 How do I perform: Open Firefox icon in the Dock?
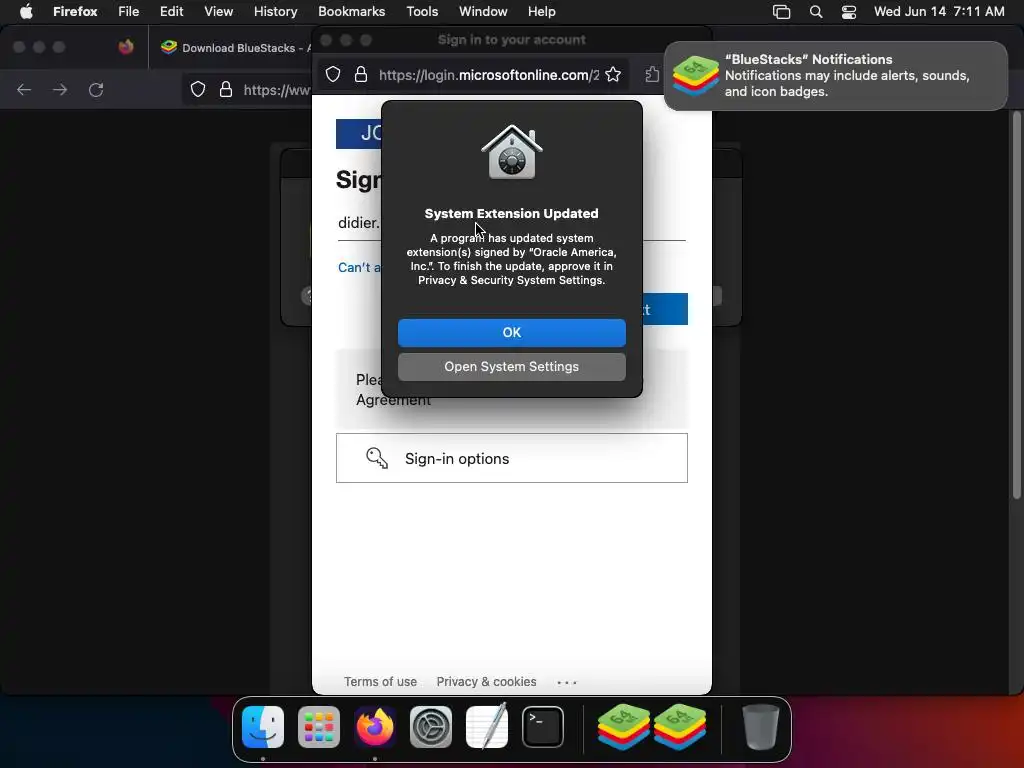pyautogui.click(x=375, y=727)
